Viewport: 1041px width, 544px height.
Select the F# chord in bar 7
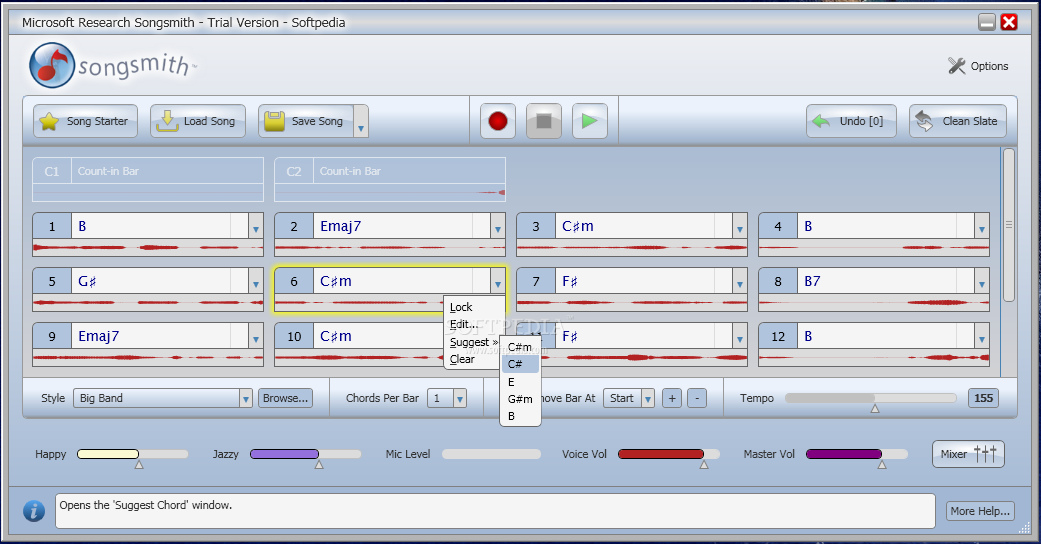(570, 282)
